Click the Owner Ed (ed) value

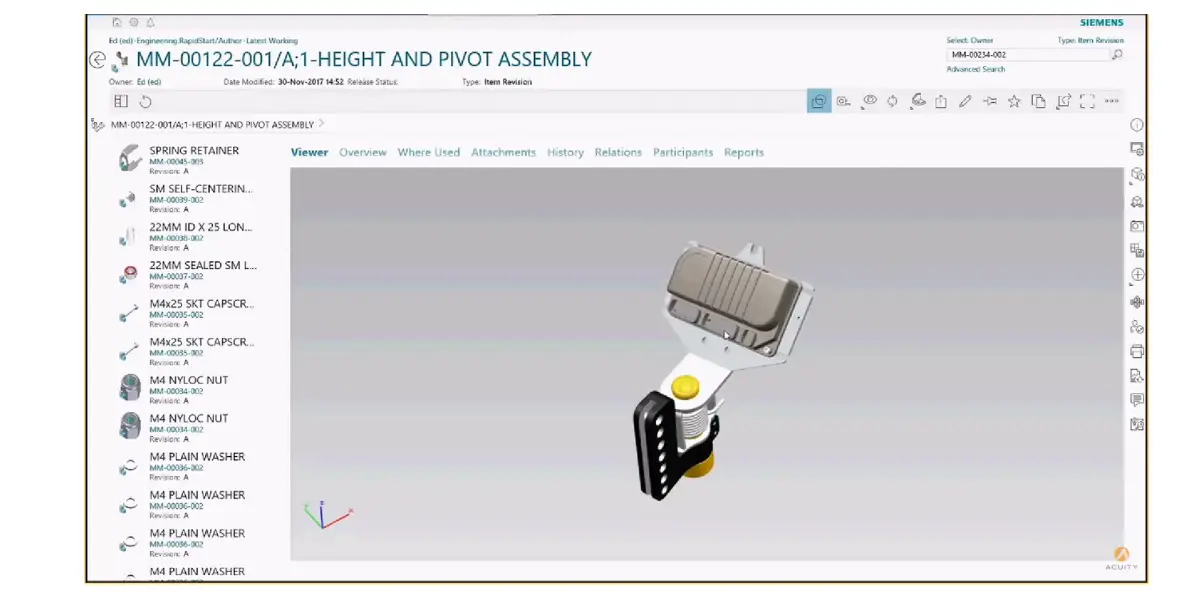pyautogui.click(x=150, y=82)
